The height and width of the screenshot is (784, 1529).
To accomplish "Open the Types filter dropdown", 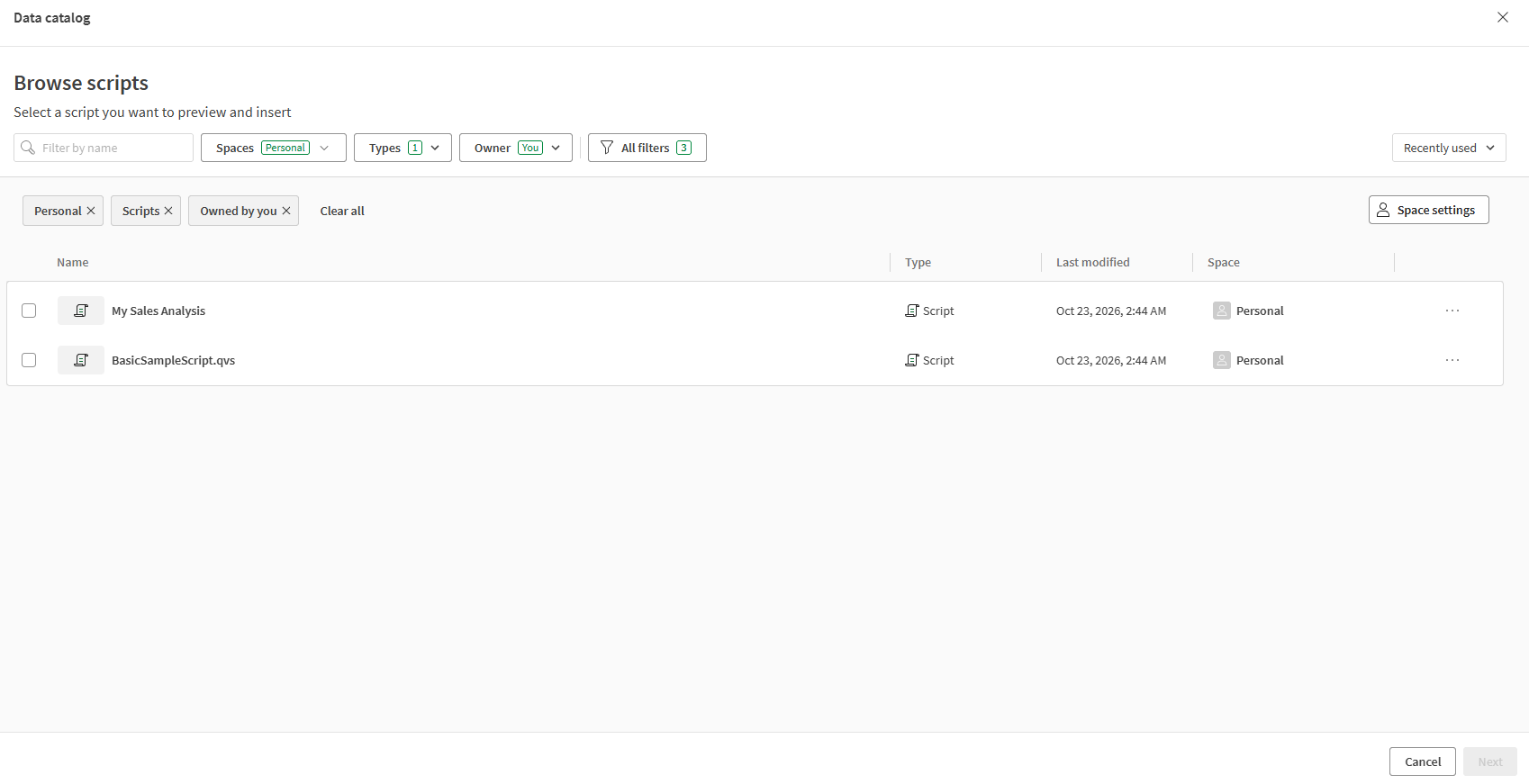I will 403,148.
